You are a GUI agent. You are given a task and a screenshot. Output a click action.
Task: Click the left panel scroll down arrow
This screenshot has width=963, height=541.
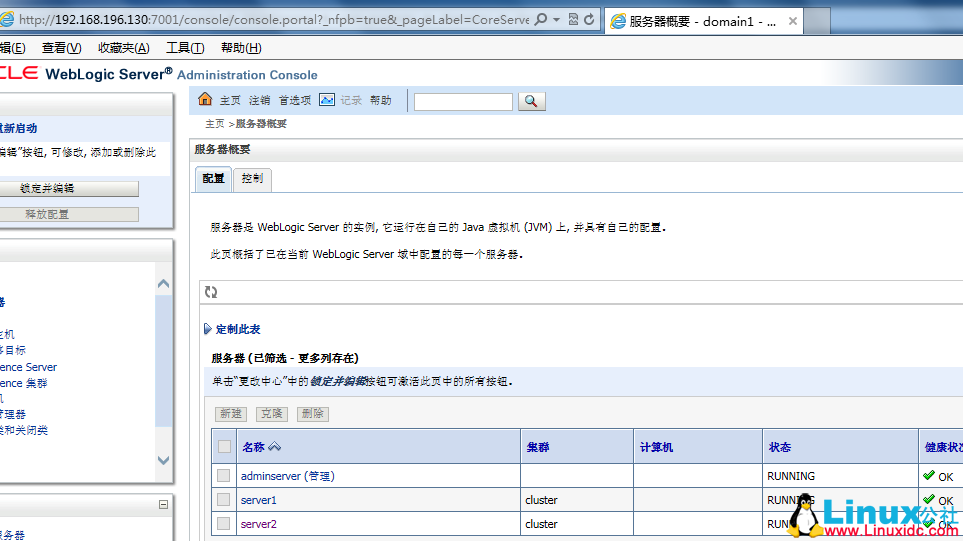[x=163, y=460]
